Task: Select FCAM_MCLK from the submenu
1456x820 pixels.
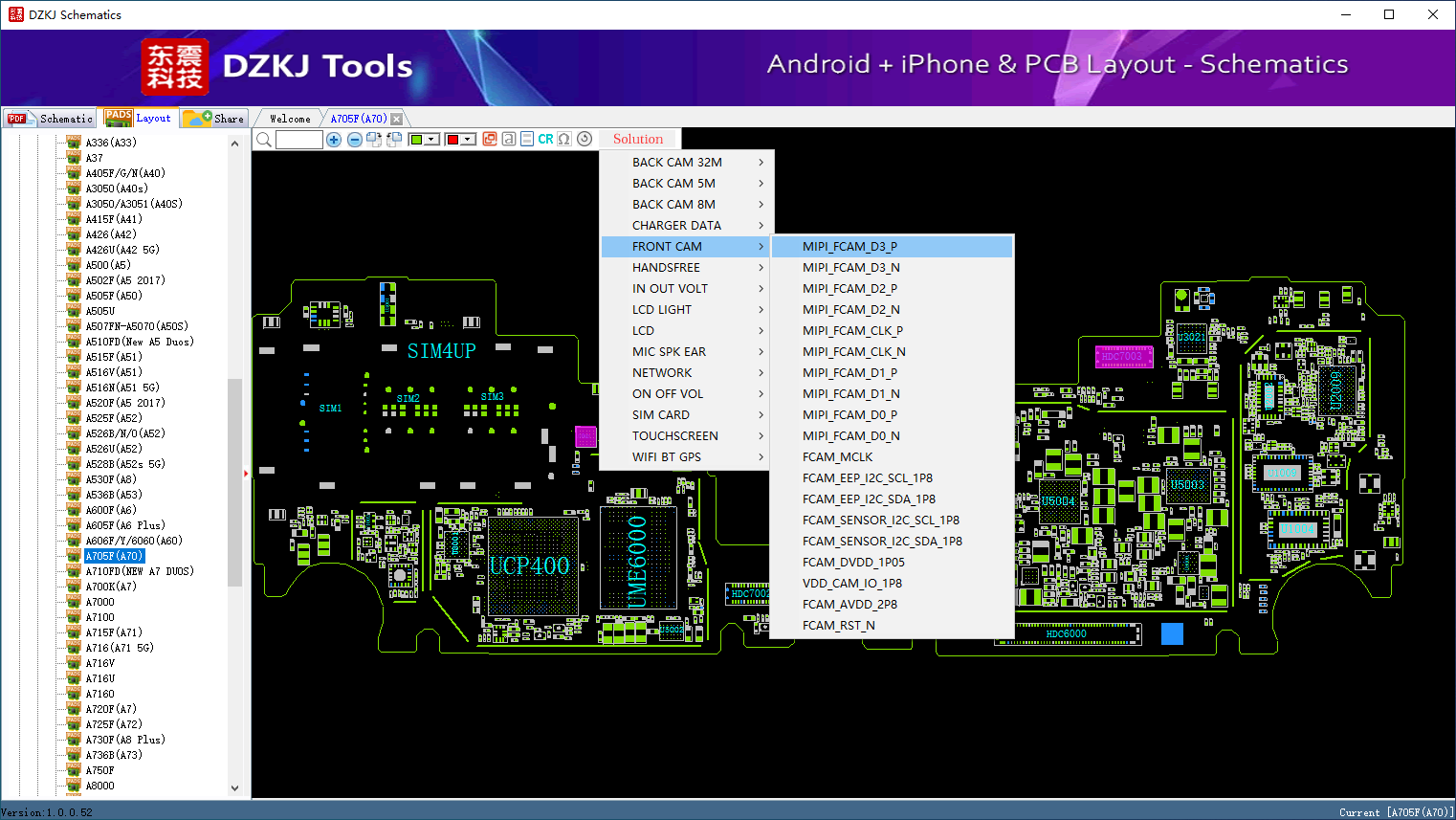Action: (892, 457)
